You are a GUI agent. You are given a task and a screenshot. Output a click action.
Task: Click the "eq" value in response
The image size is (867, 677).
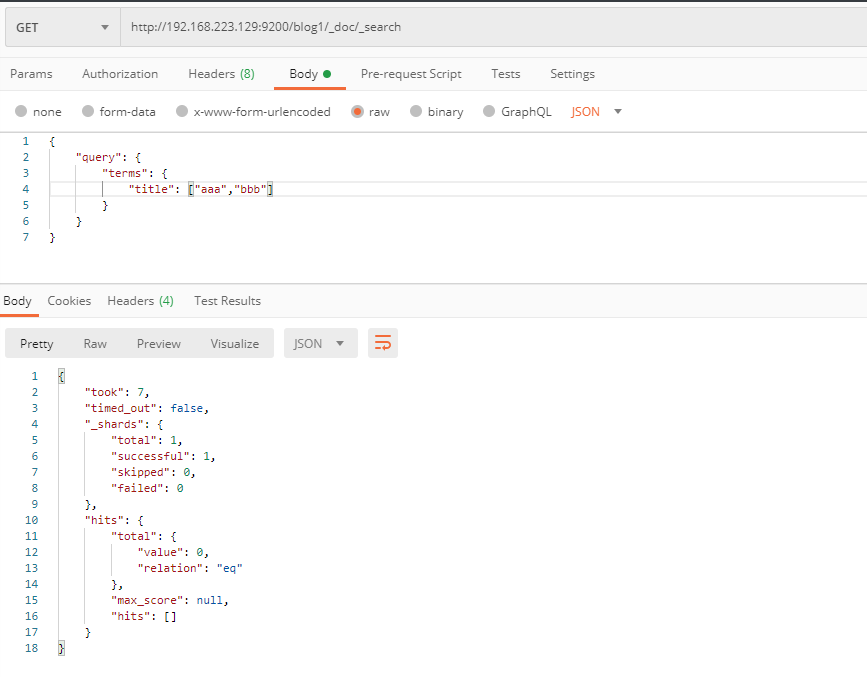click(x=229, y=569)
